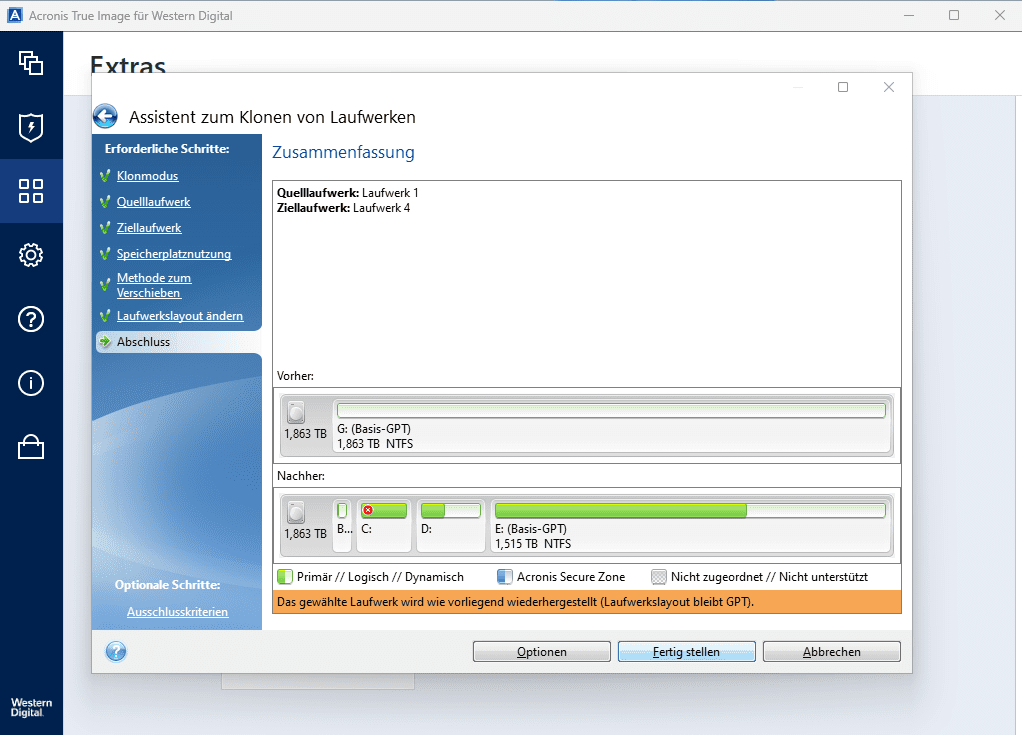Click the Green check next to Klonmodus
Image resolution: width=1022 pixels, height=735 pixels.
point(105,175)
